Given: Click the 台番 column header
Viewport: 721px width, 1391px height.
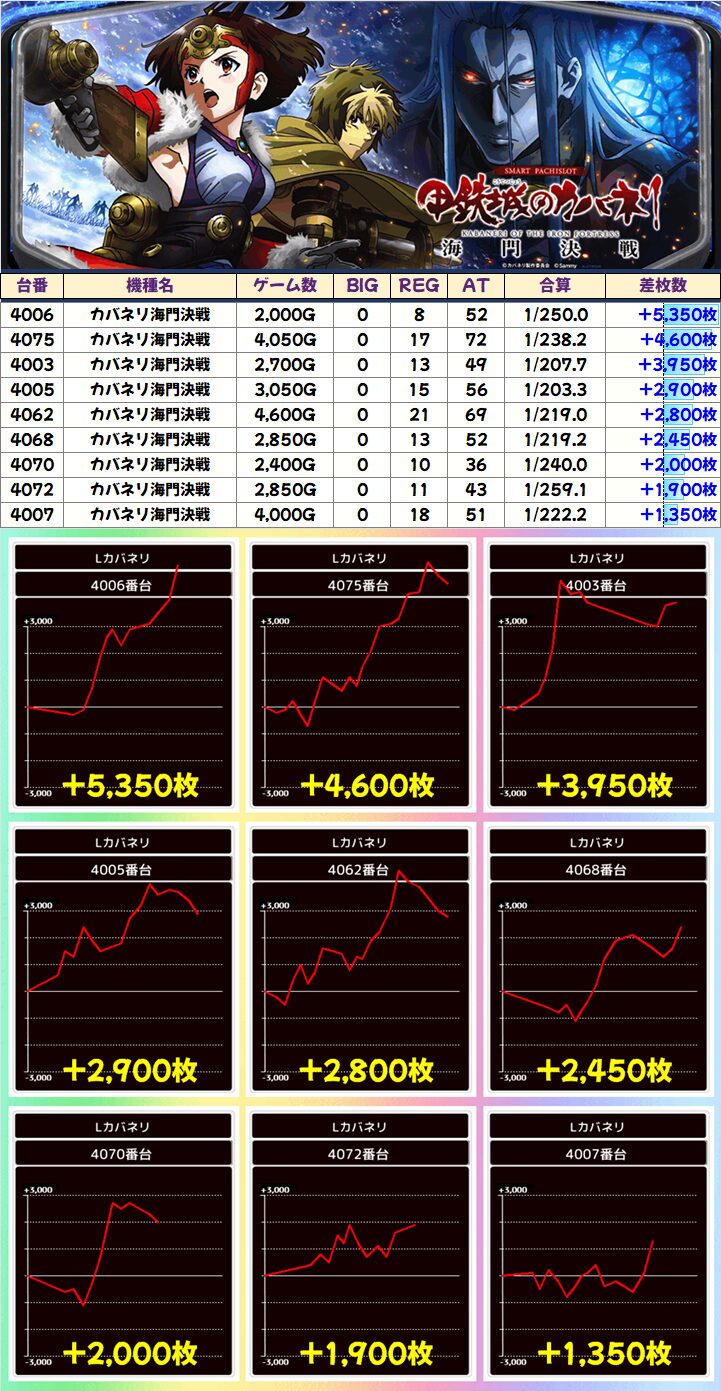Looking at the screenshot, I should [32, 285].
